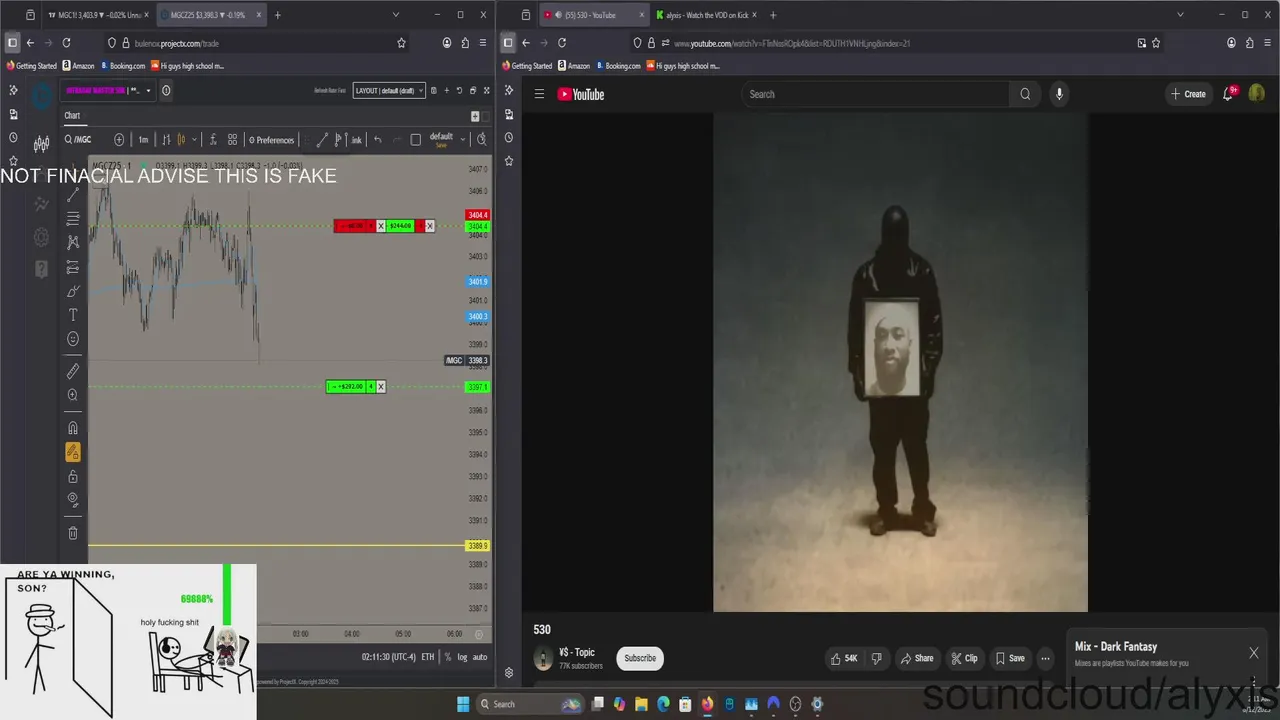Image resolution: width=1280 pixels, height=720 pixels.
Task: Undo the last chart action
Action: coord(378,140)
